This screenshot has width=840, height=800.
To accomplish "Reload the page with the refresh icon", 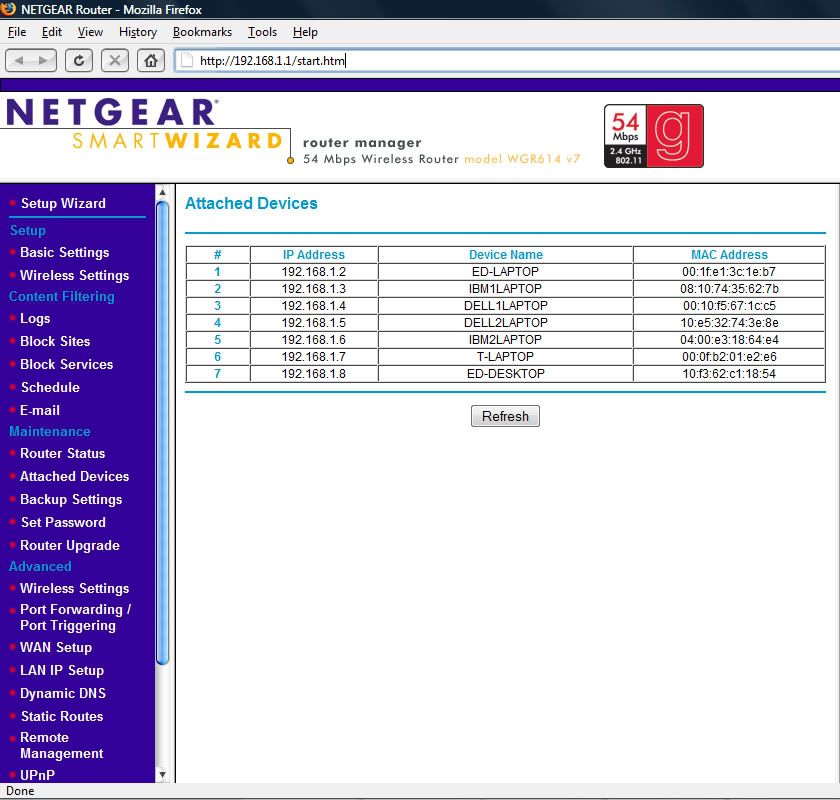I will point(79,61).
